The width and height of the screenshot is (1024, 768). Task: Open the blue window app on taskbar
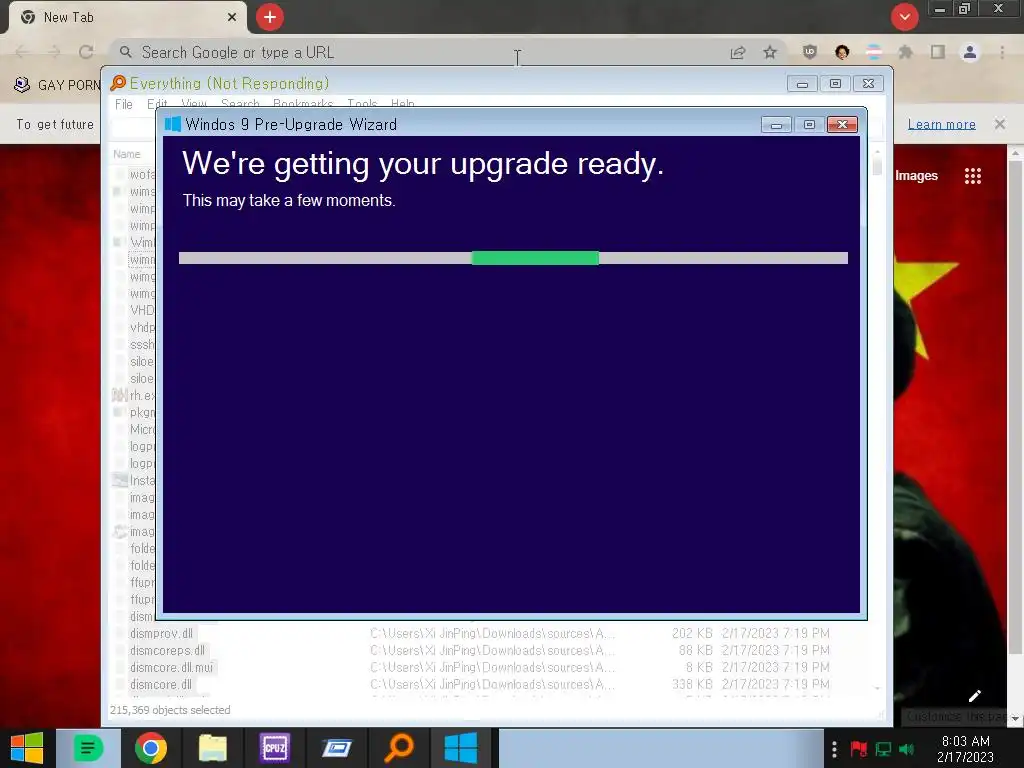[337, 748]
